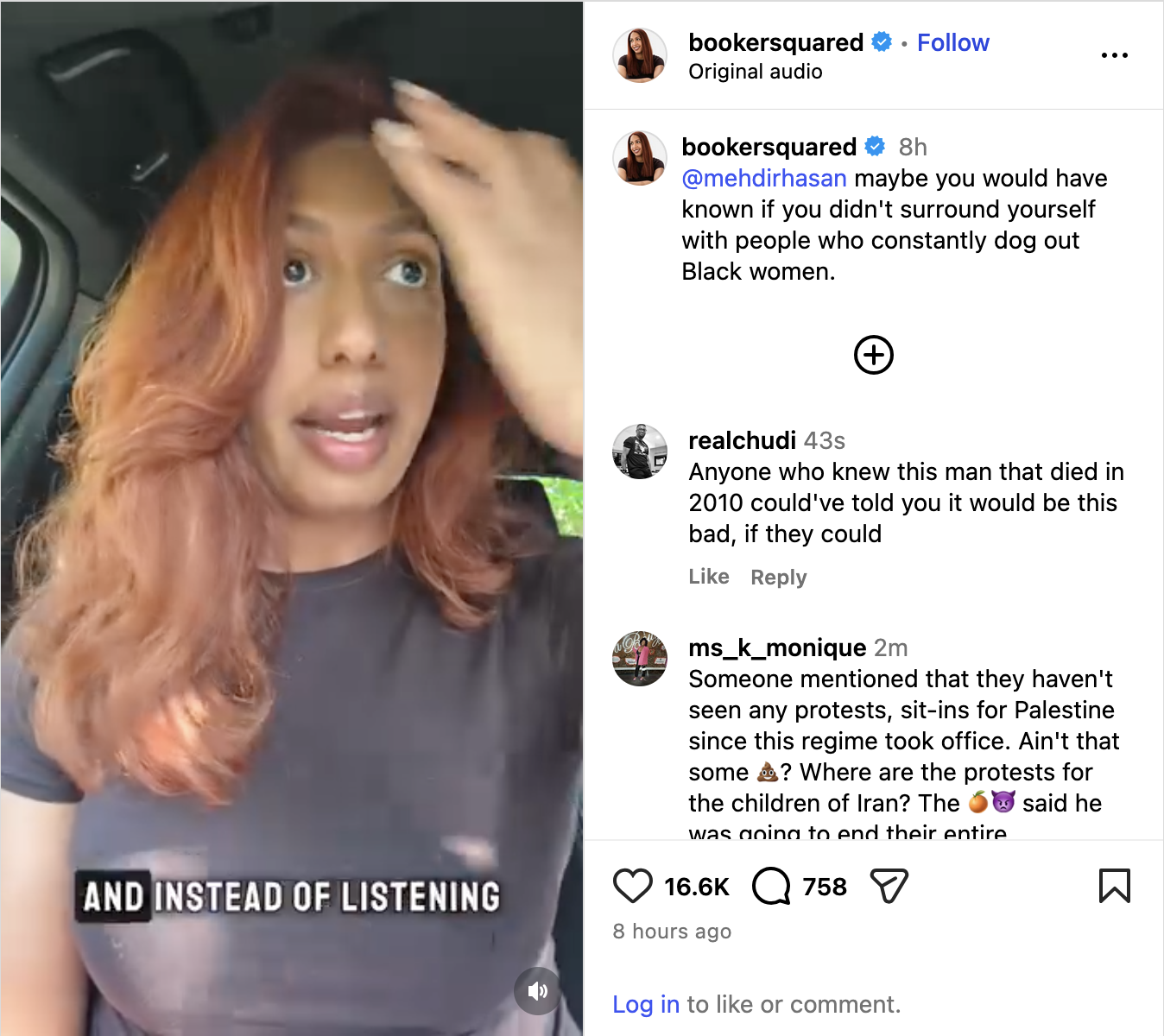1164x1036 pixels.
Task: Click the Log in link
Action: 646,1004
